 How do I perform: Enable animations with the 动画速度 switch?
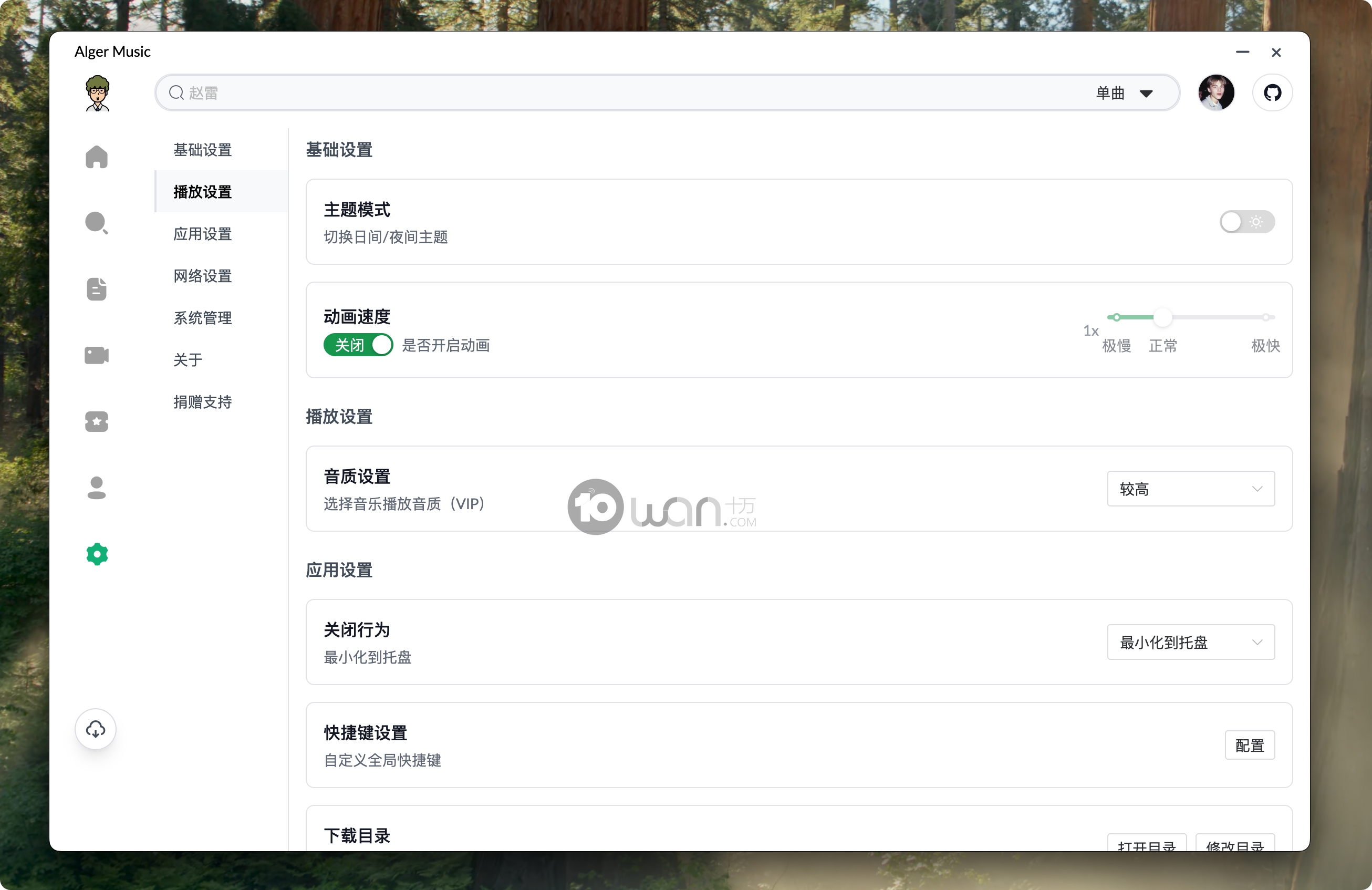pyautogui.click(x=358, y=345)
